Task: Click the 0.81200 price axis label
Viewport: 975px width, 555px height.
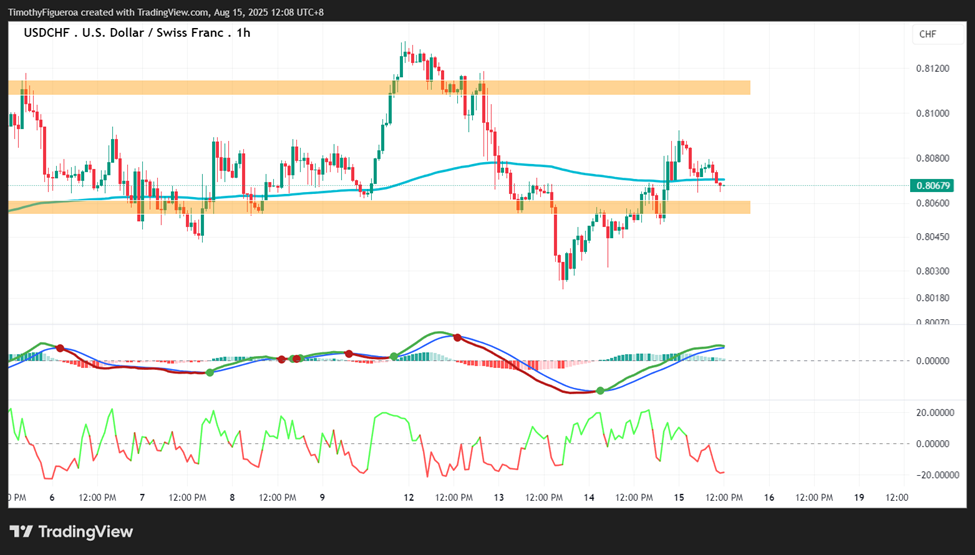Action: [933, 68]
